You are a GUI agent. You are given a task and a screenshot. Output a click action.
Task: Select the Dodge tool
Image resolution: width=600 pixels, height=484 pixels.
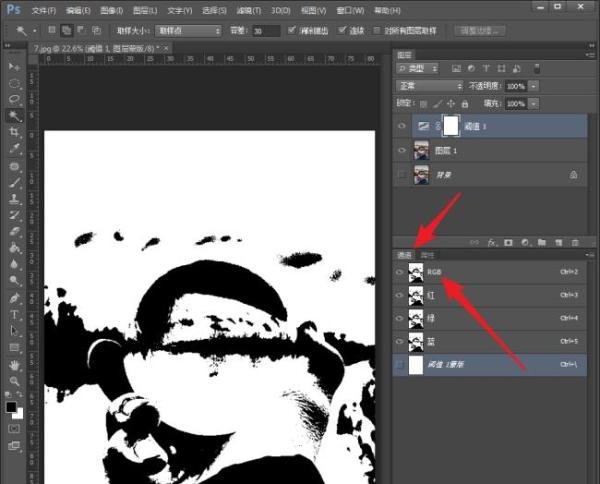click(14, 280)
